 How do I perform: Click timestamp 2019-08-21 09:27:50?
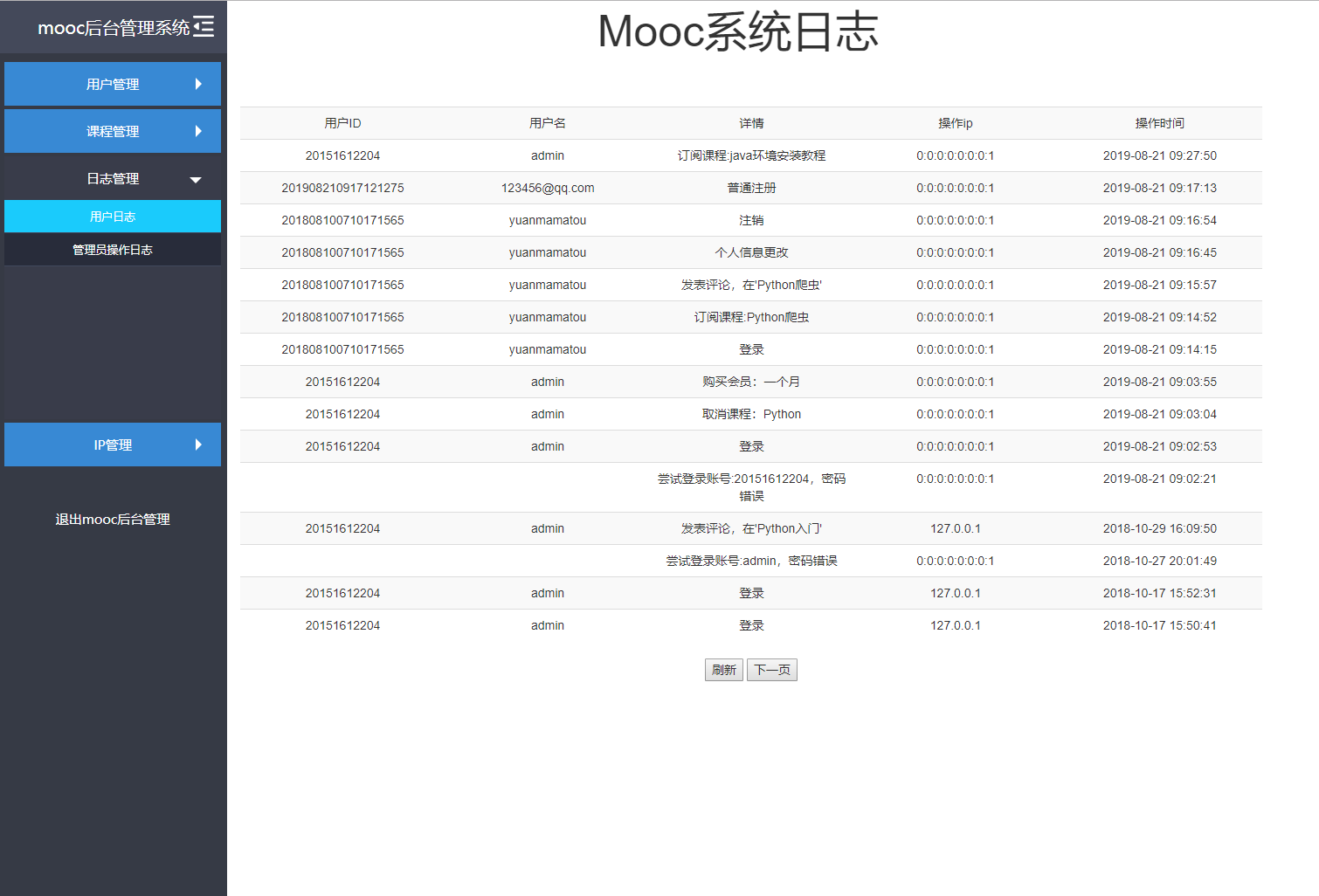point(1160,155)
